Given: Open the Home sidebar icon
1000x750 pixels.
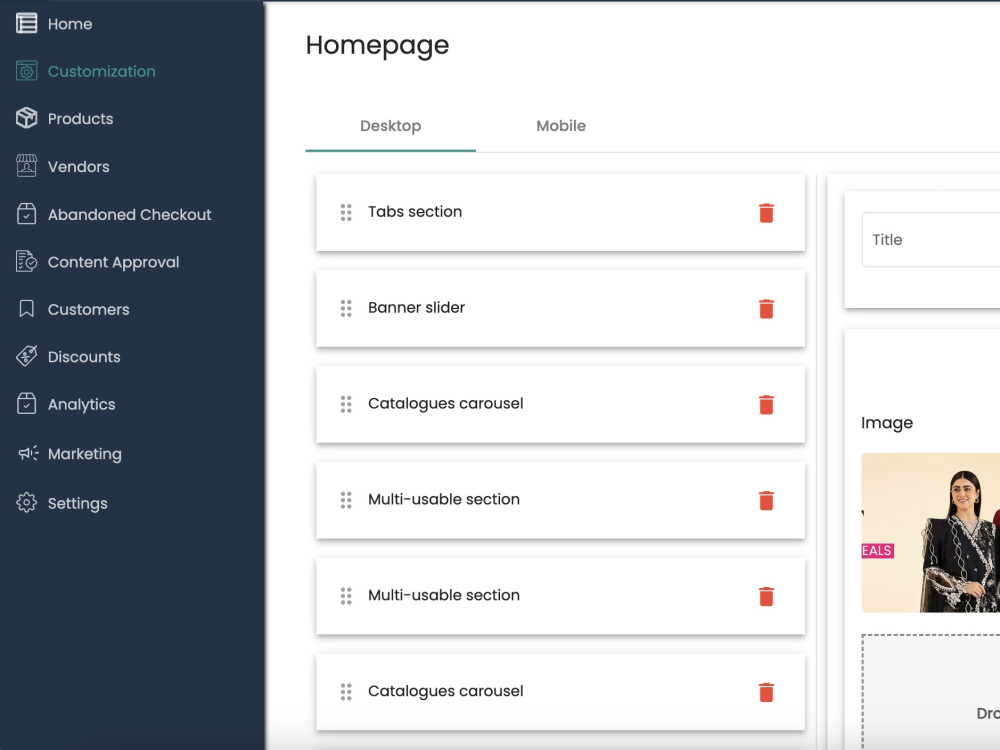Looking at the screenshot, I should coord(26,24).
